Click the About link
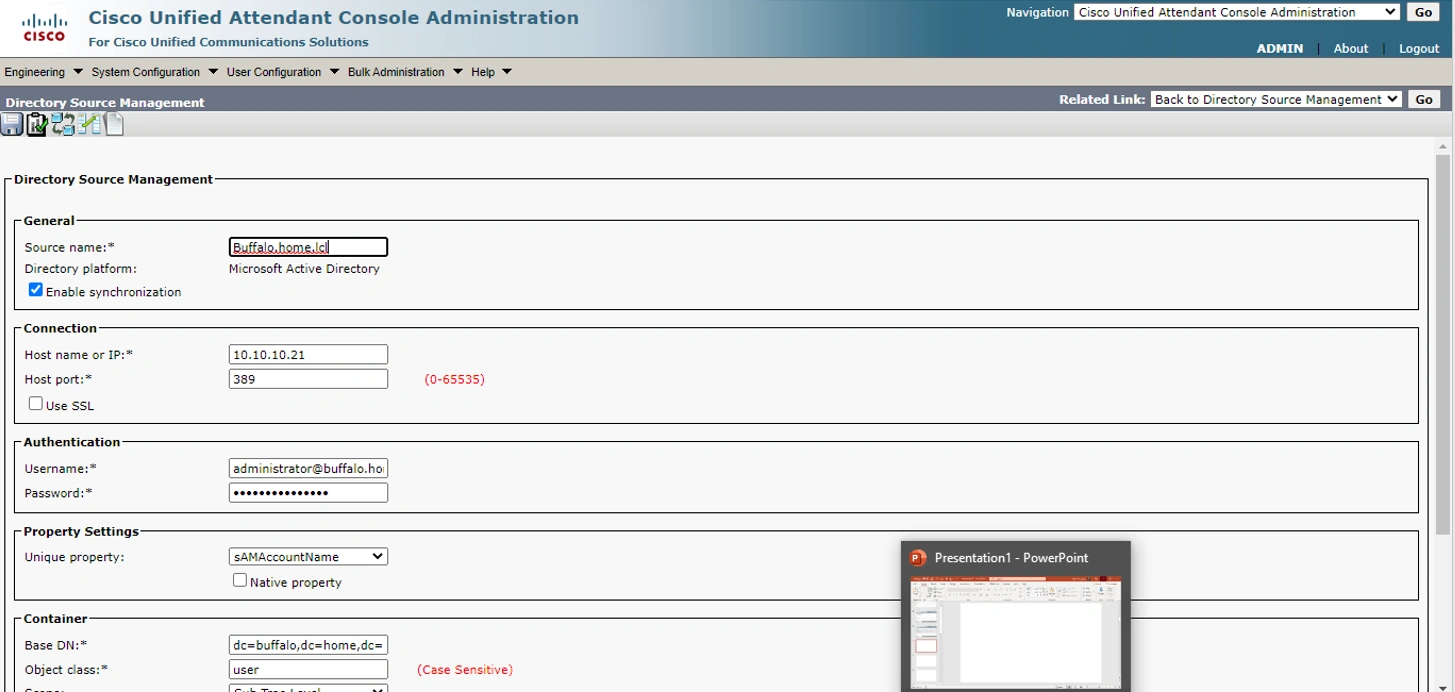The width and height of the screenshot is (1455, 692). click(1351, 48)
